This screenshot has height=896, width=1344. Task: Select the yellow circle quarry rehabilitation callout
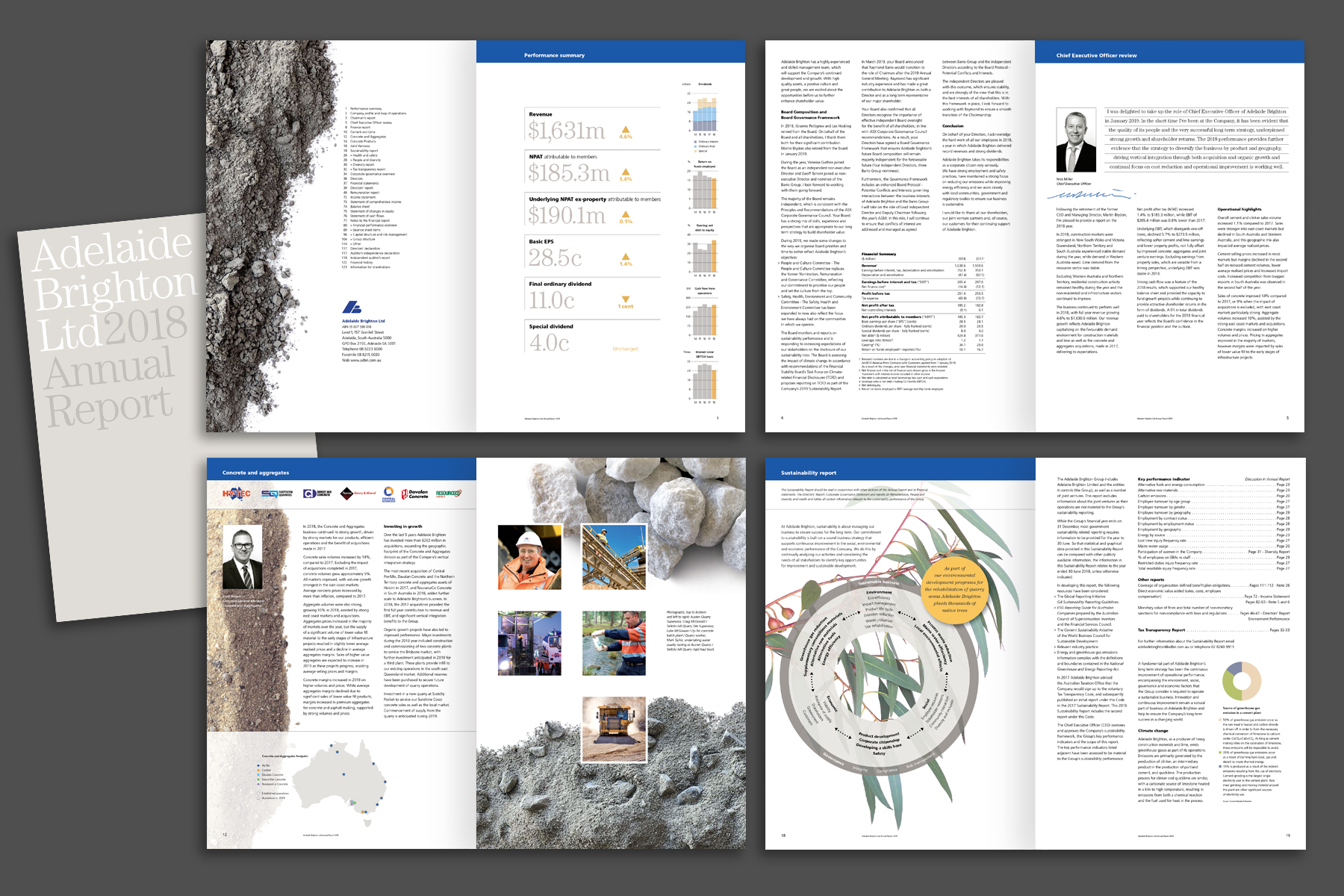(x=954, y=589)
